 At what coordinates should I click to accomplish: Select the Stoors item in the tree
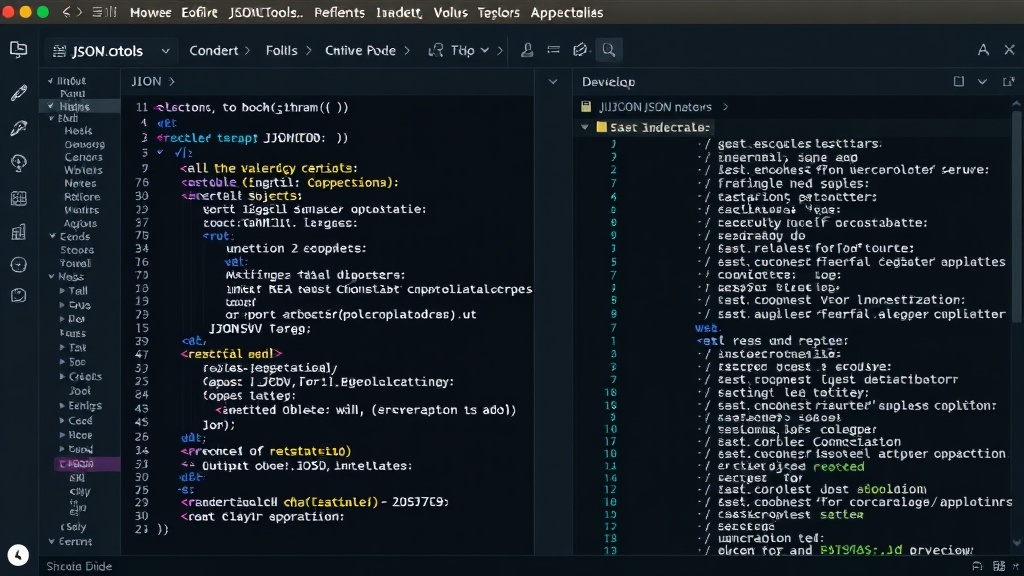[77, 250]
